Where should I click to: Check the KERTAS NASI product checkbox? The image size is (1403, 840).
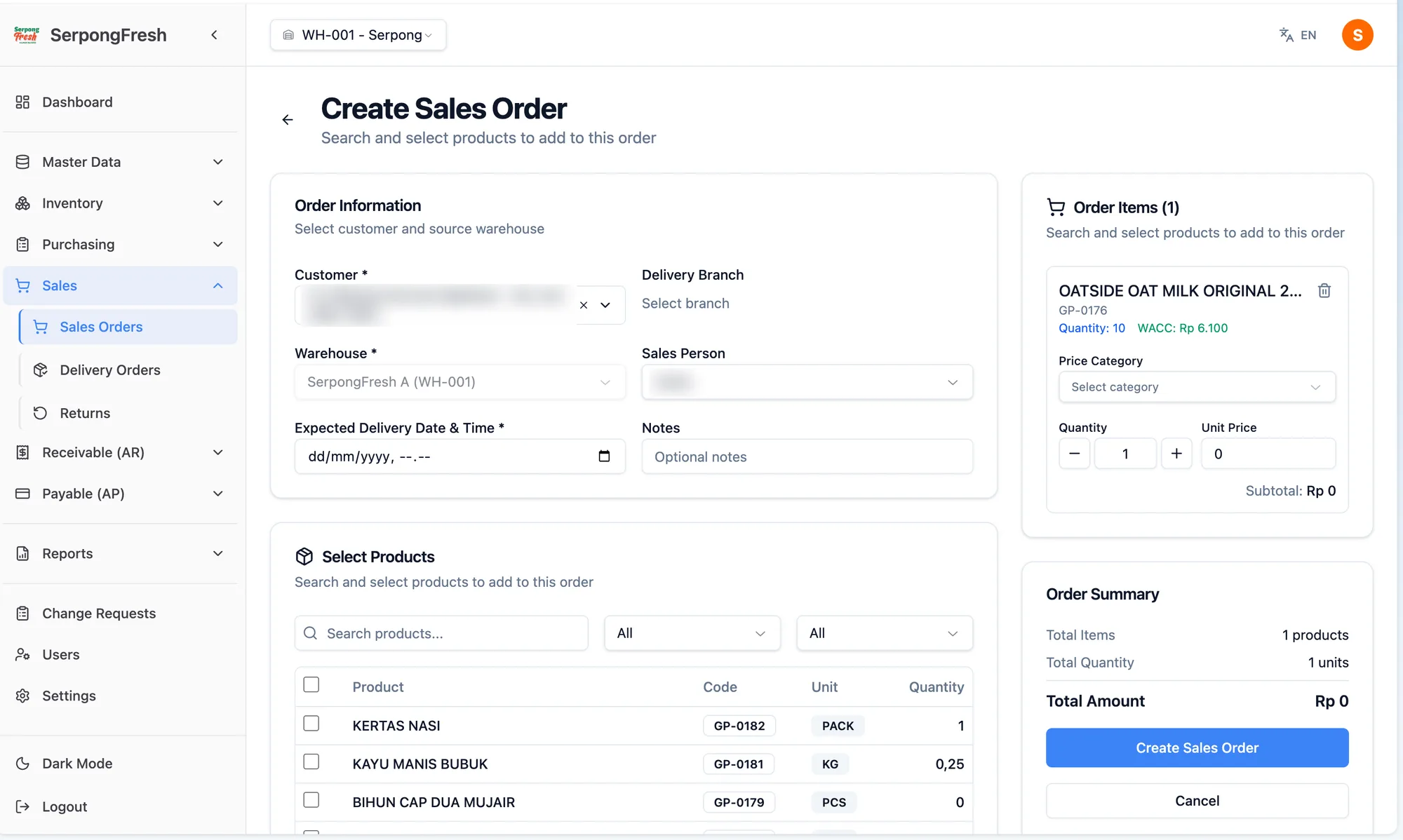click(311, 724)
